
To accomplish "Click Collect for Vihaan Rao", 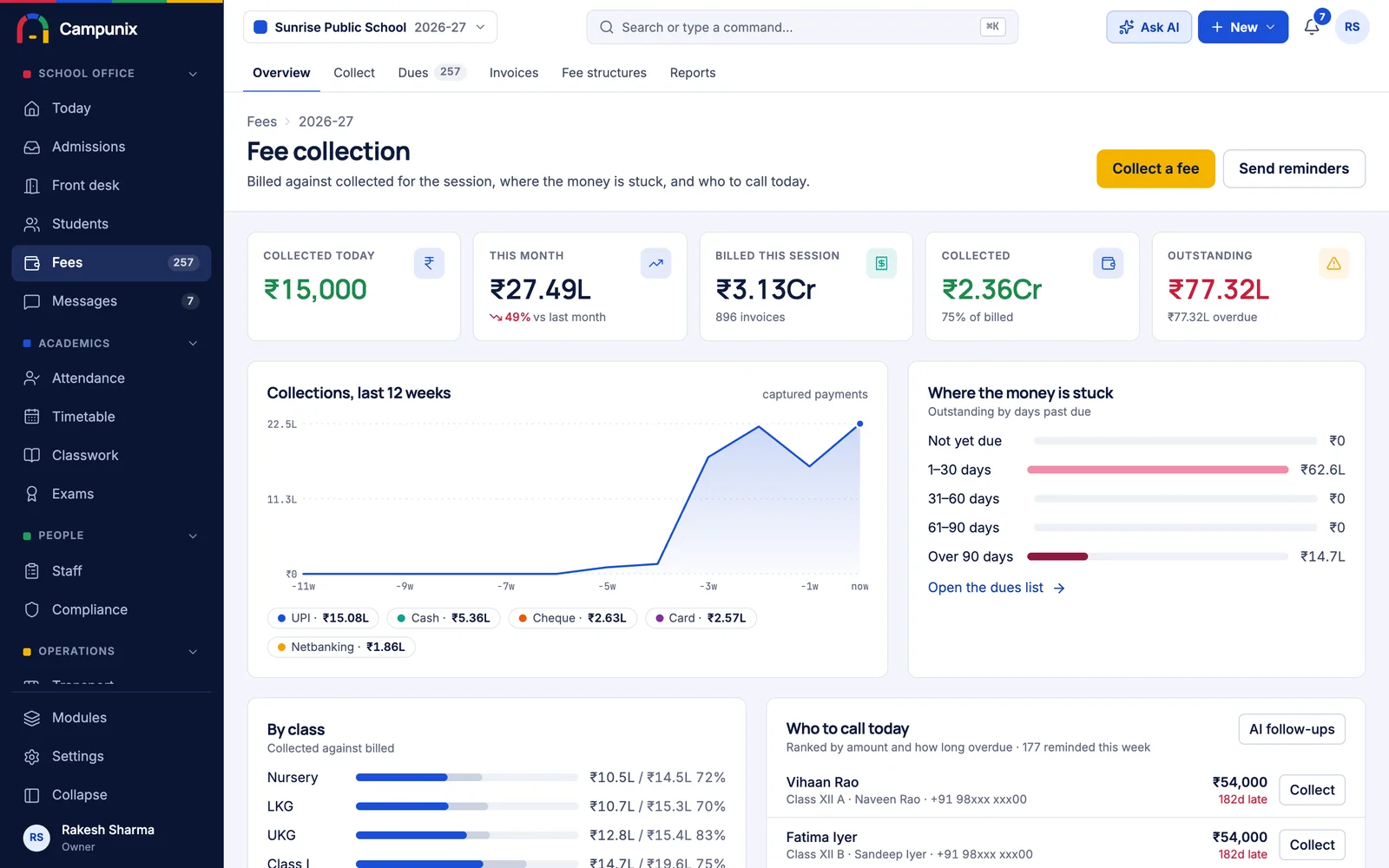I will 1312,790.
